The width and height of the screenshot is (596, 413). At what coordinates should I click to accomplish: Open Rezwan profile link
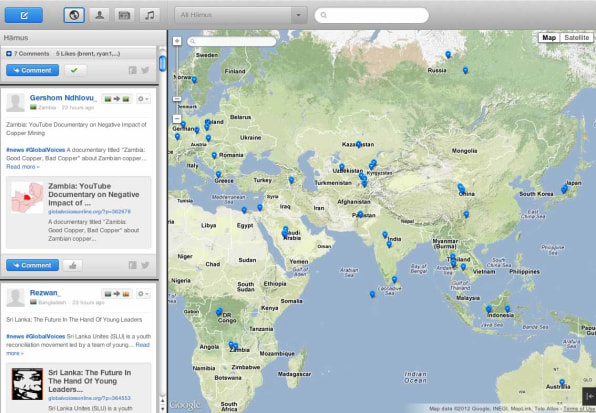click(x=45, y=293)
